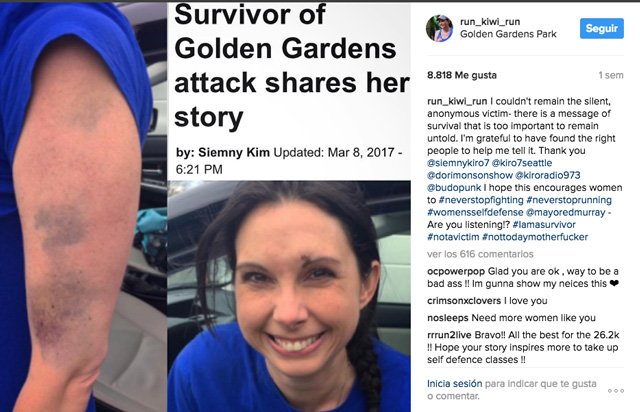Open the @siemnykiro7 mention

(458, 163)
